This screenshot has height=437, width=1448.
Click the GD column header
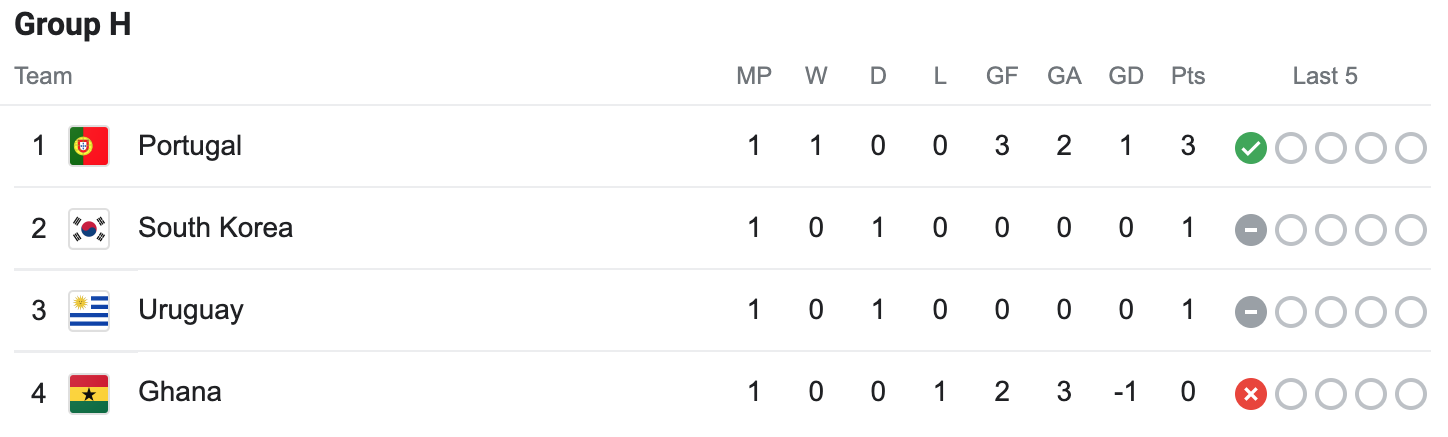point(1126,76)
